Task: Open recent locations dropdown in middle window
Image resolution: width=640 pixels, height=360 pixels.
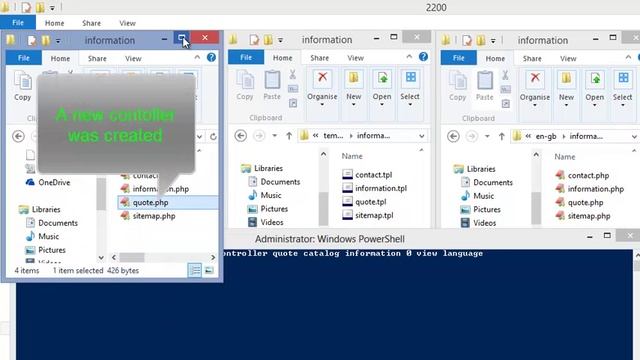Action: (x=275, y=136)
